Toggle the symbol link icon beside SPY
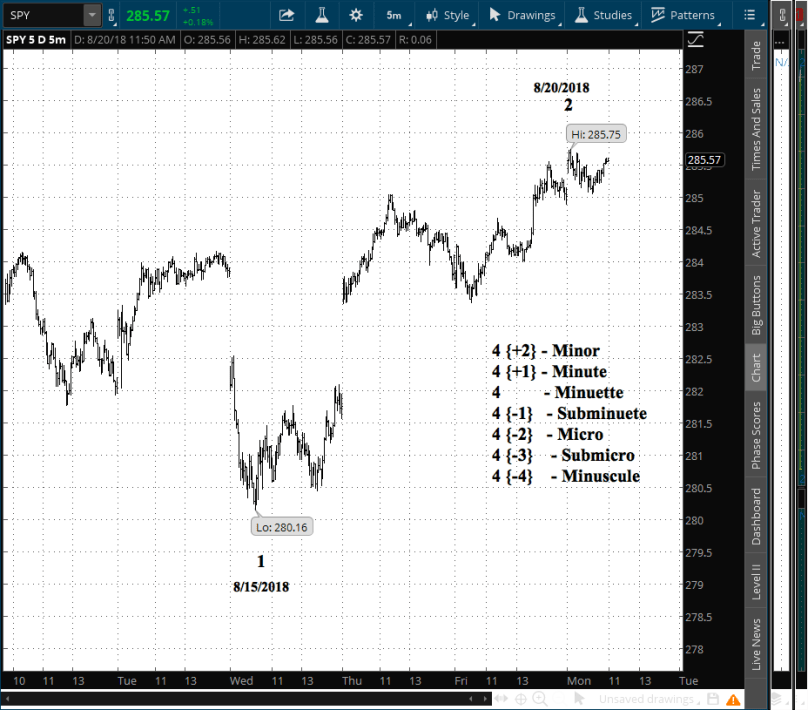This screenshot has height=710, width=808. 112,16
